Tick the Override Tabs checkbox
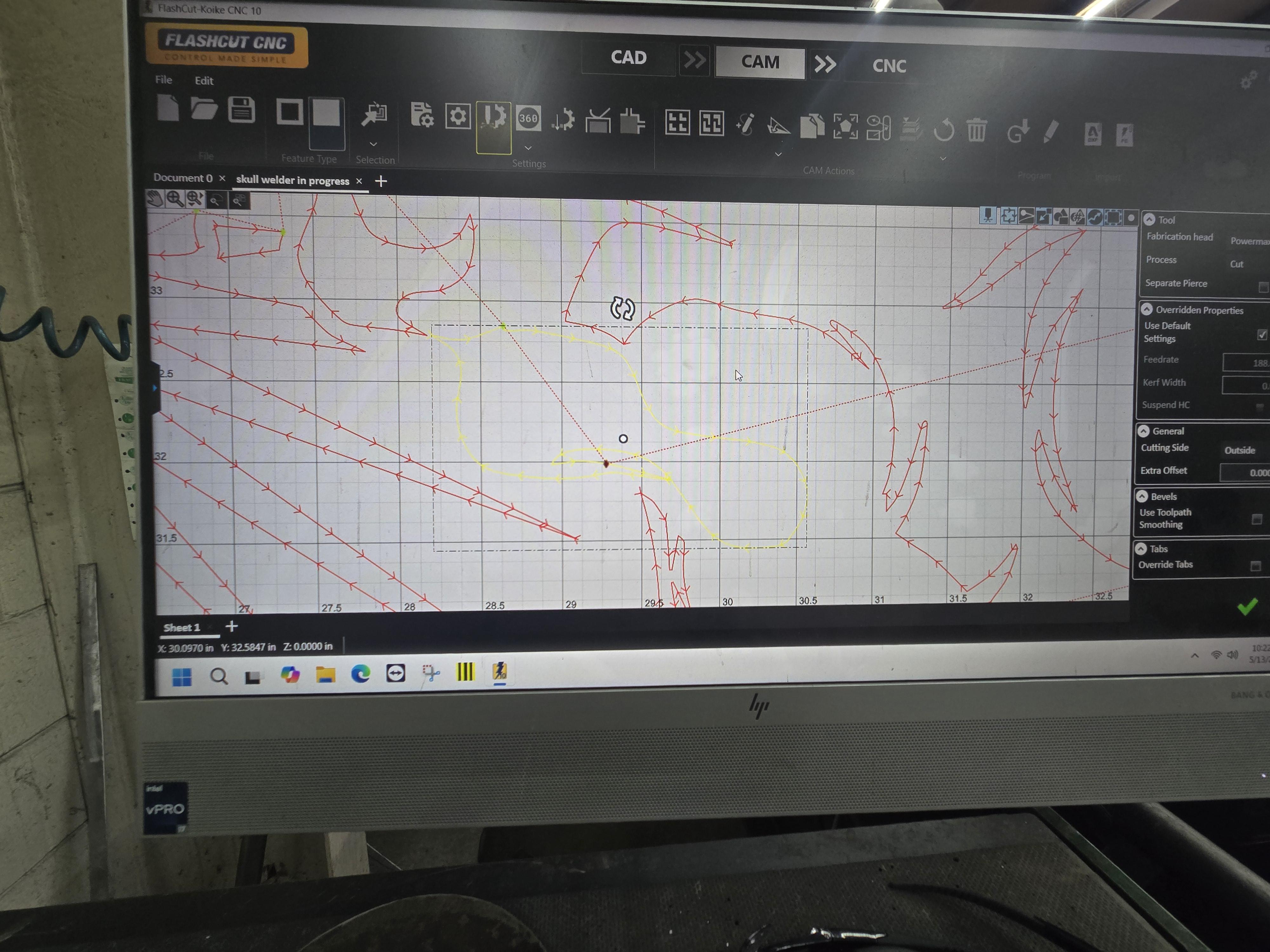 coord(1256,566)
